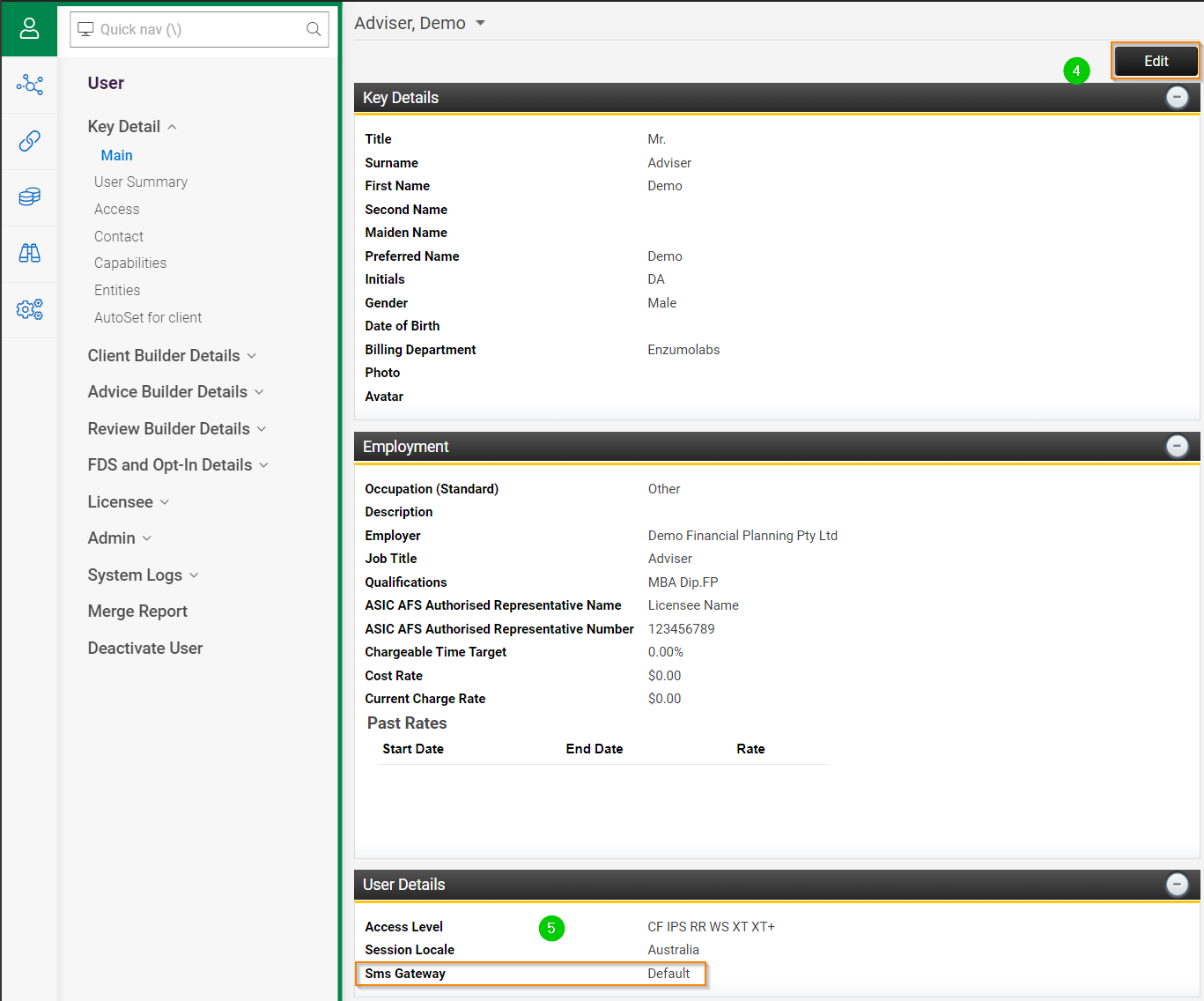The image size is (1204, 1001).
Task: Expand the Licensee section
Action: tap(165, 502)
